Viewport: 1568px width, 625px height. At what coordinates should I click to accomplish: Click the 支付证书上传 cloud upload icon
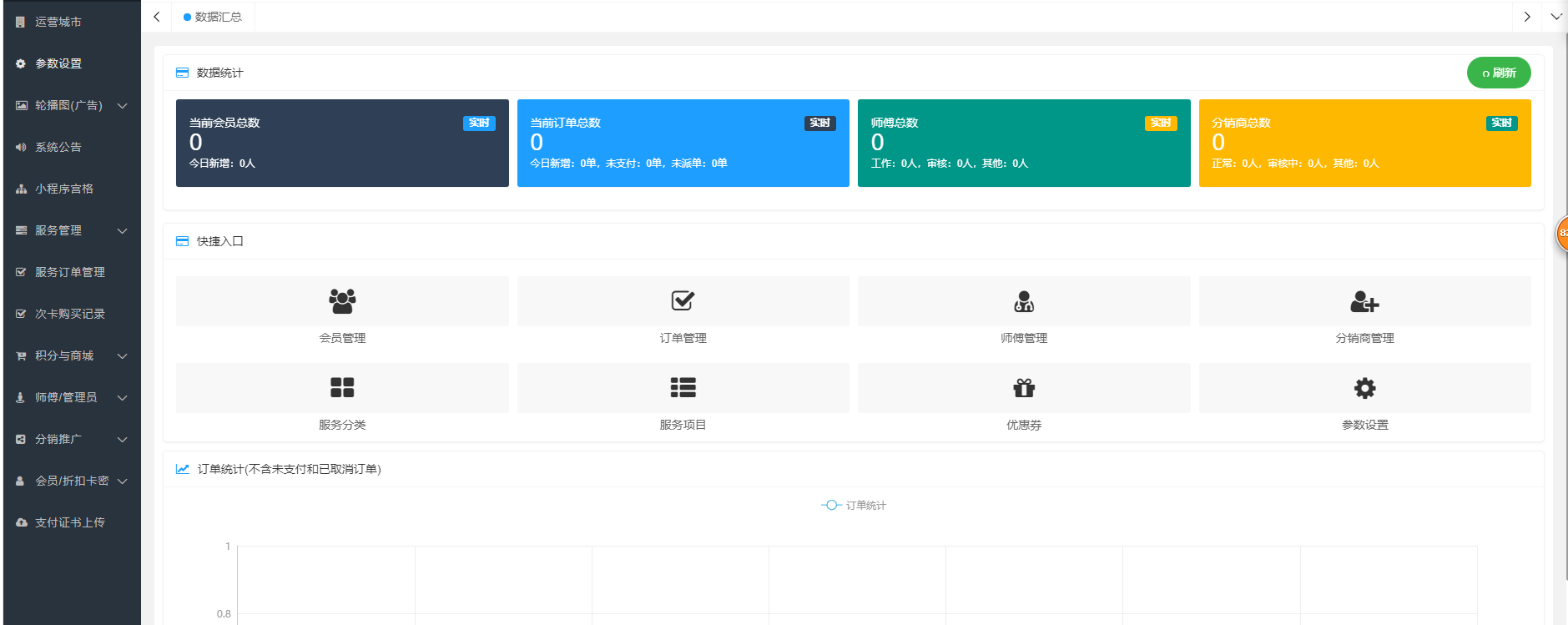tap(21, 522)
